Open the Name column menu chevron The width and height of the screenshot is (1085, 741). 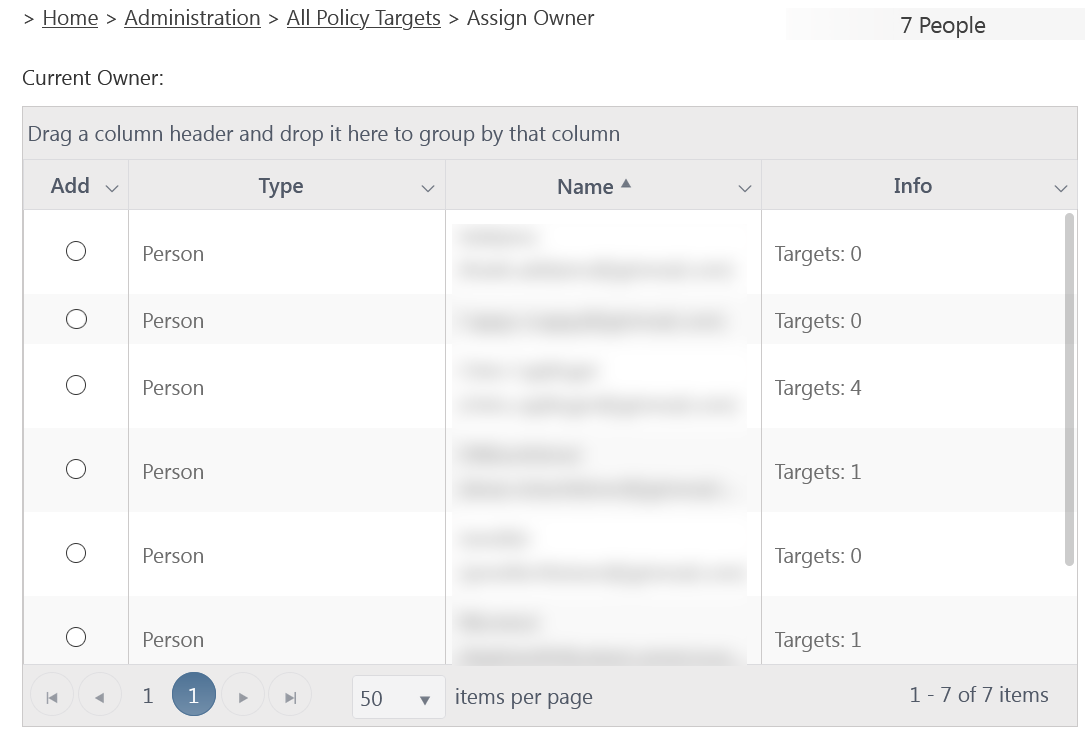coord(744,188)
